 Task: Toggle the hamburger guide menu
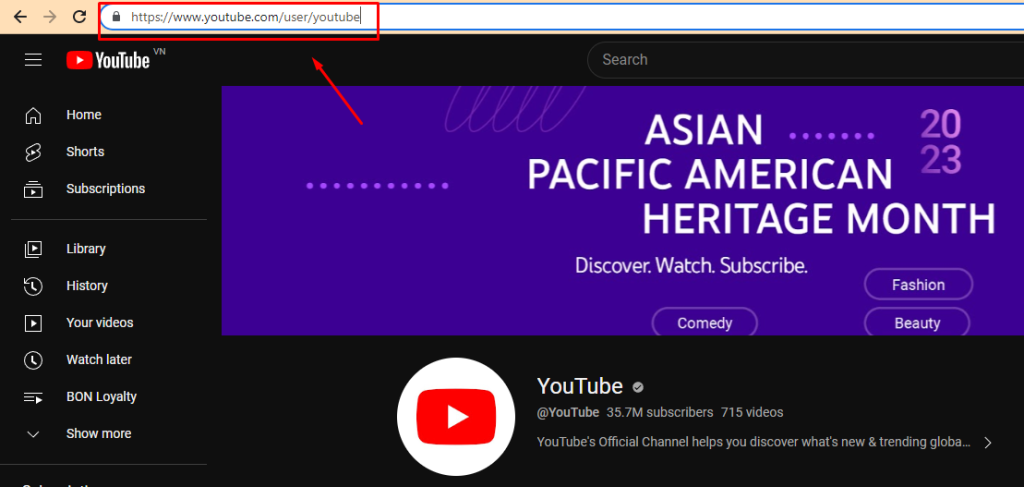click(x=33, y=60)
